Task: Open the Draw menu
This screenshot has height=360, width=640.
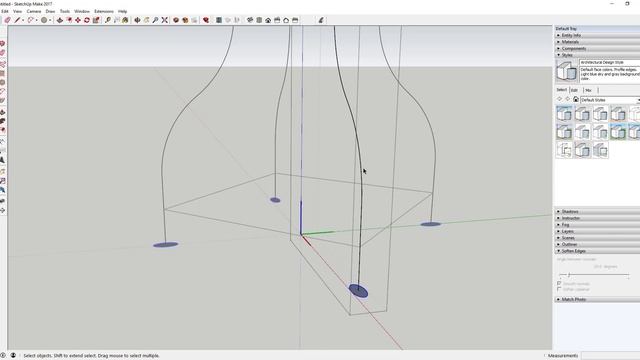Action: point(50,11)
